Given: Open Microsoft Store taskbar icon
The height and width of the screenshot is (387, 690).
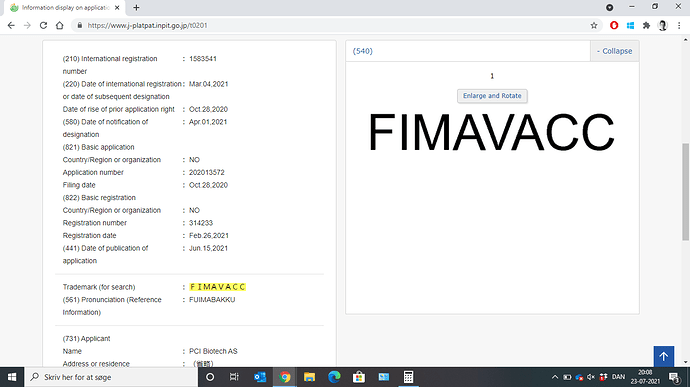Looking at the screenshot, I should [359, 377].
